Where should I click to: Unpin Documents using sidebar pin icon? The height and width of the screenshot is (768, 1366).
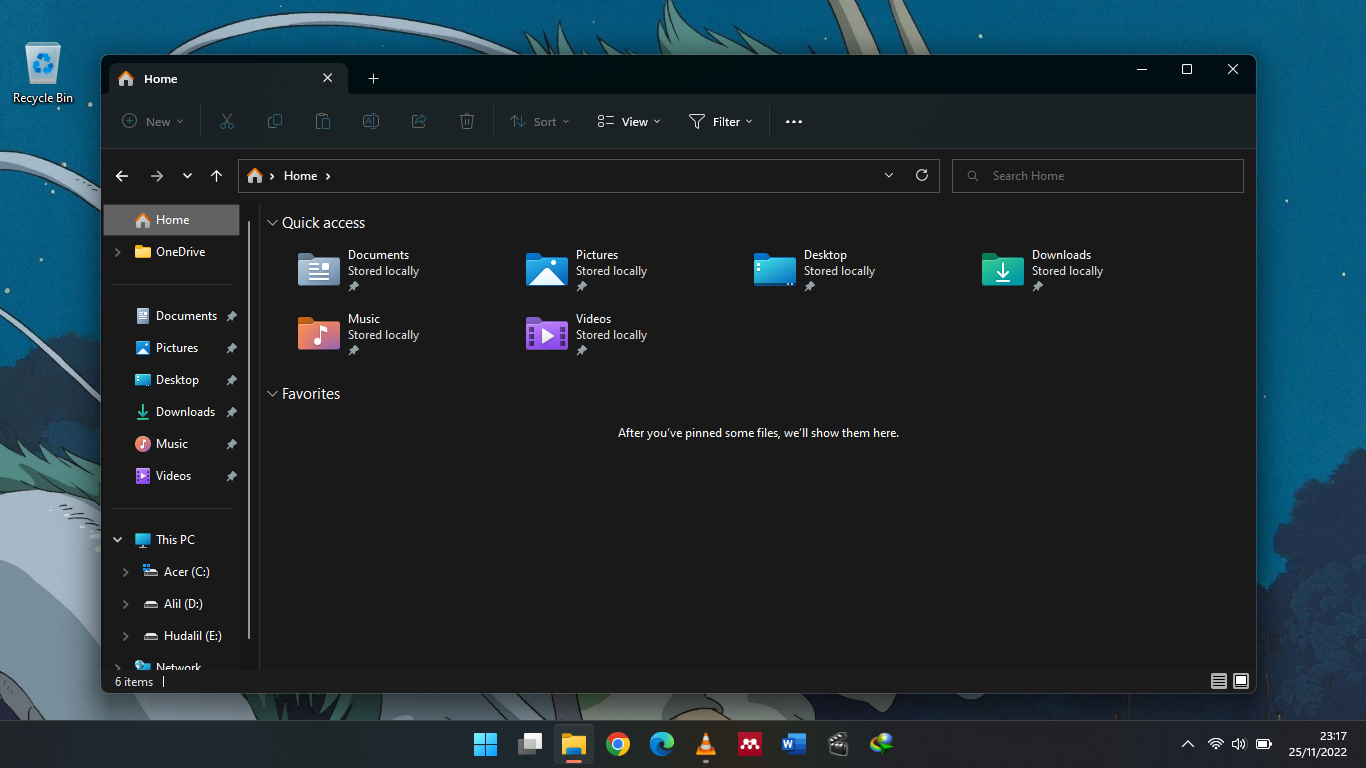pyautogui.click(x=231, y=316)
